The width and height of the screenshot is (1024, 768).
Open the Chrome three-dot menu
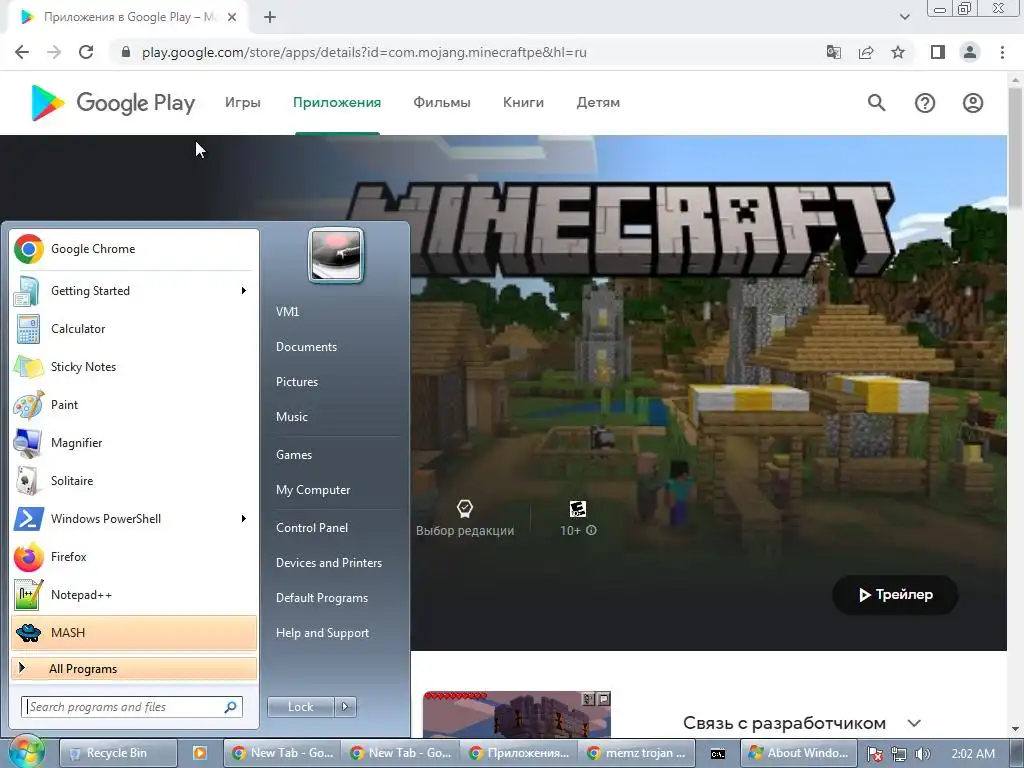point(1002,52)
